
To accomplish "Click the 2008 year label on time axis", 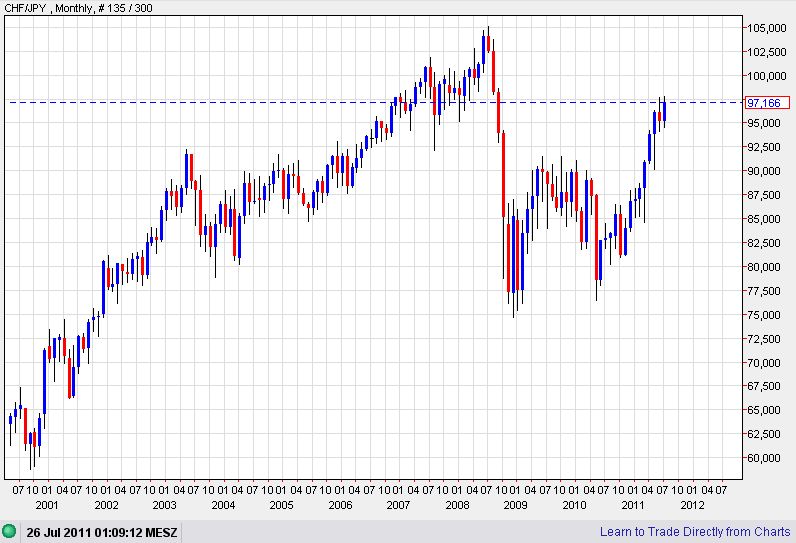I will [x=457, y=505].
